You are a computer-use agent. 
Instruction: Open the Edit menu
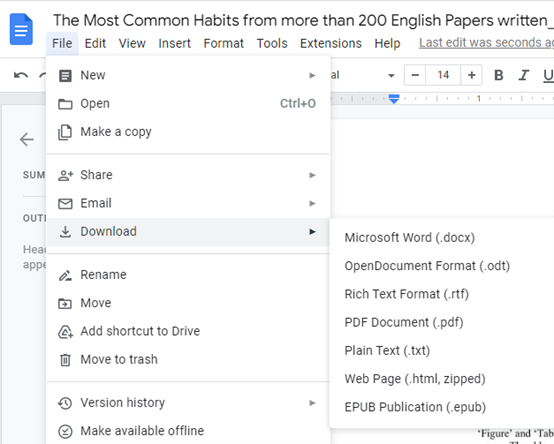pyautogui.click(x=95, y=43)
